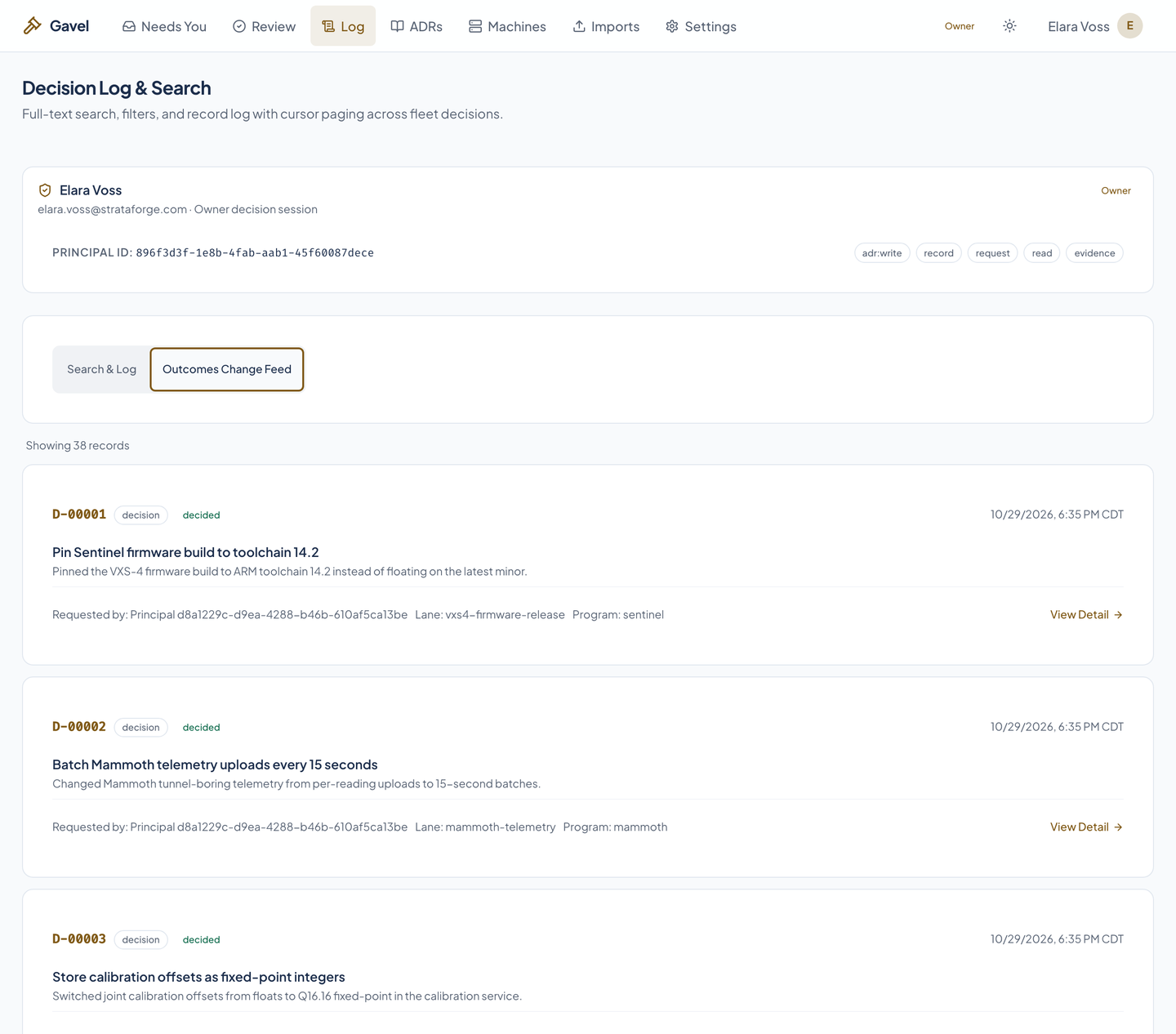The width and height of the screenshot is (1176, 1034).
Task: Click the decision badge on D-00001
Action: (140, 515)
